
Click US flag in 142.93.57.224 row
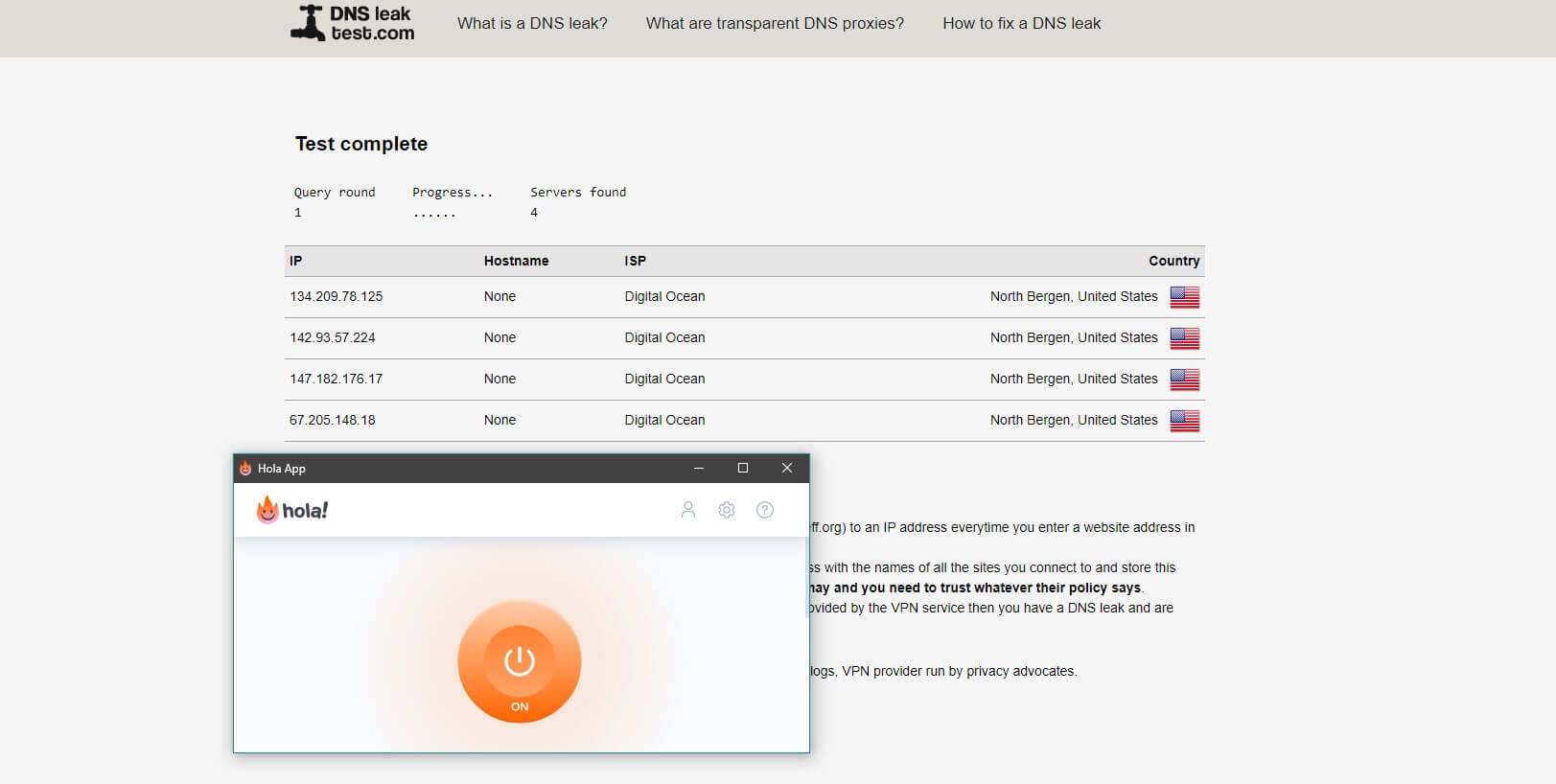pos(1185,338)
